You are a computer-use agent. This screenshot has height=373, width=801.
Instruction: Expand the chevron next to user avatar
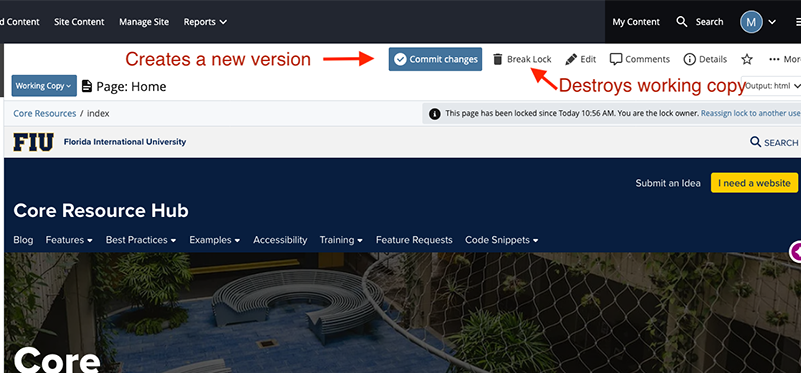click(772, 22)
